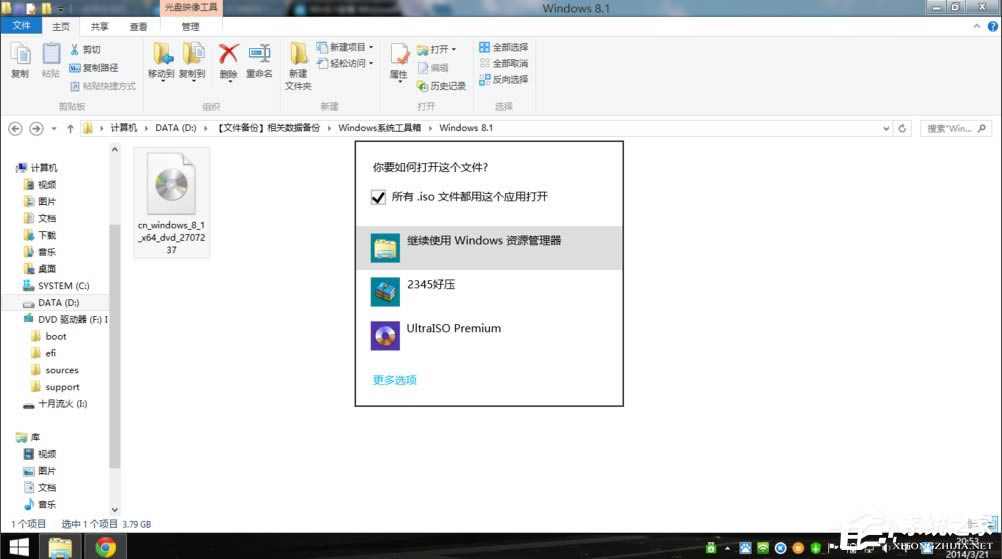This screenshot has height=559, width=1002.
Task: Click Paste shortcut (粘贴快捷方式) item
Action: [103, 86]
